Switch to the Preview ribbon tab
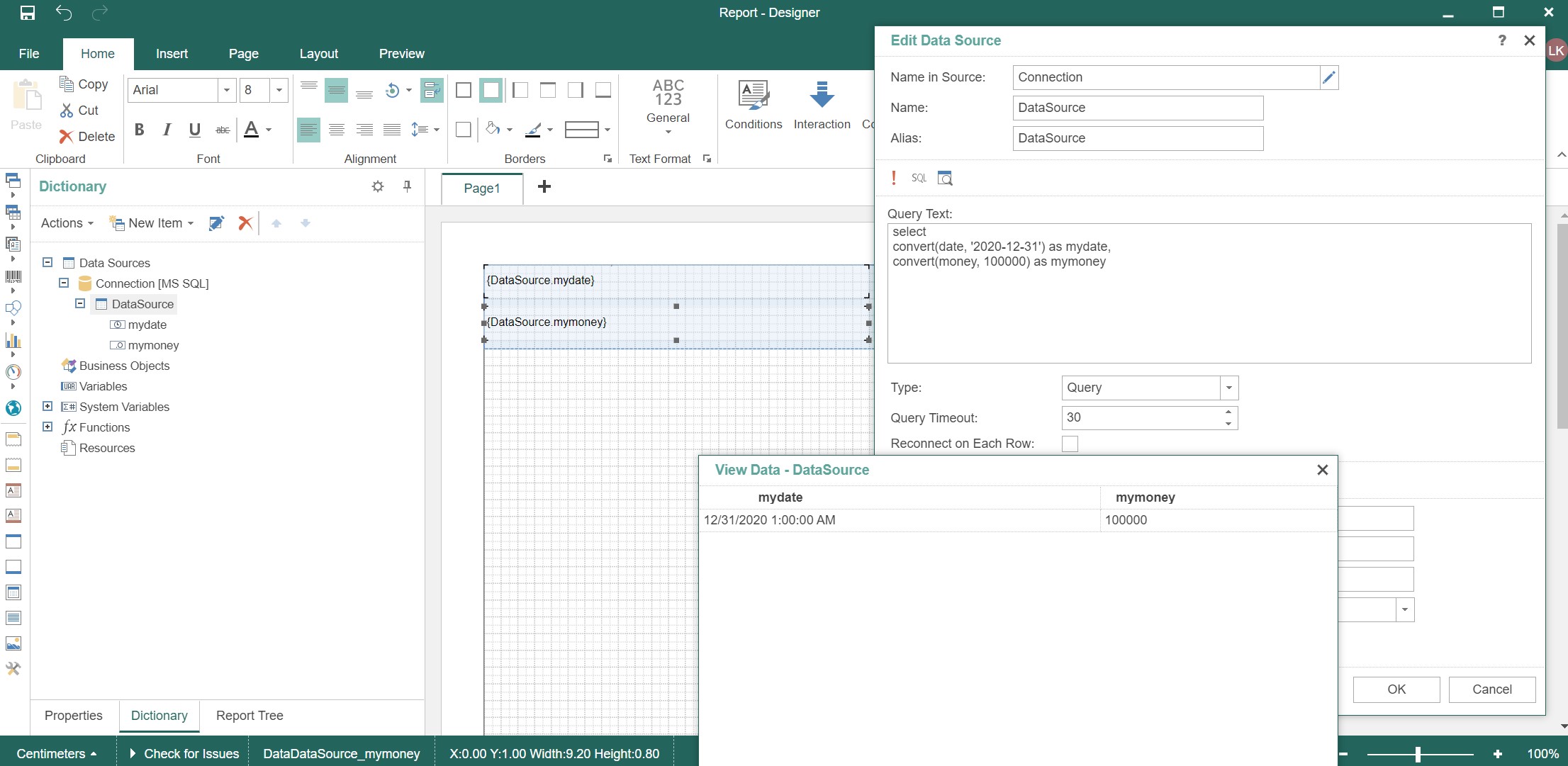This screenshot has width=1568, height=766. [401, 54]
